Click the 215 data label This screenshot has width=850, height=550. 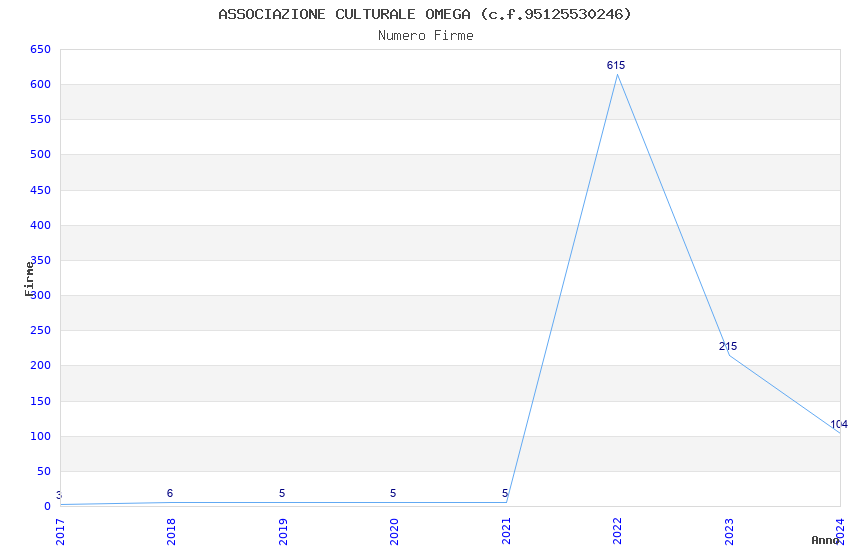pos(728,346)
